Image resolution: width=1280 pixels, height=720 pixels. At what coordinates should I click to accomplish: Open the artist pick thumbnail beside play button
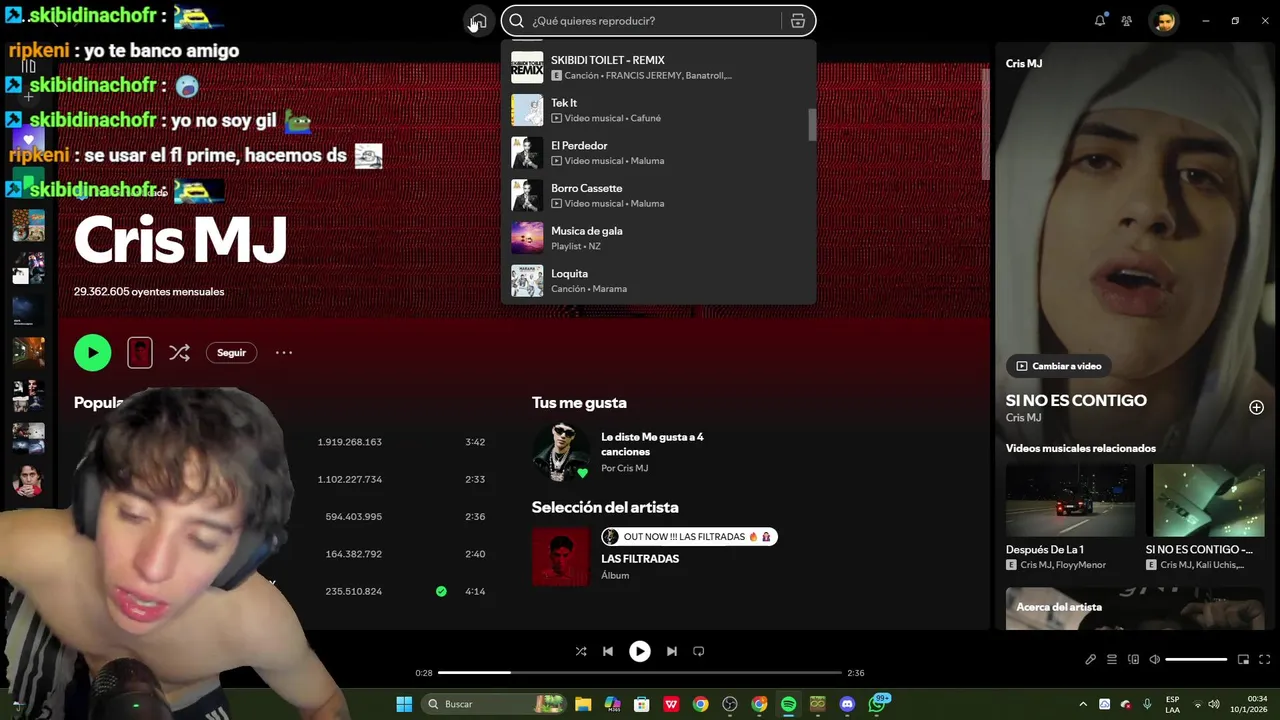[x=140, y=352]
